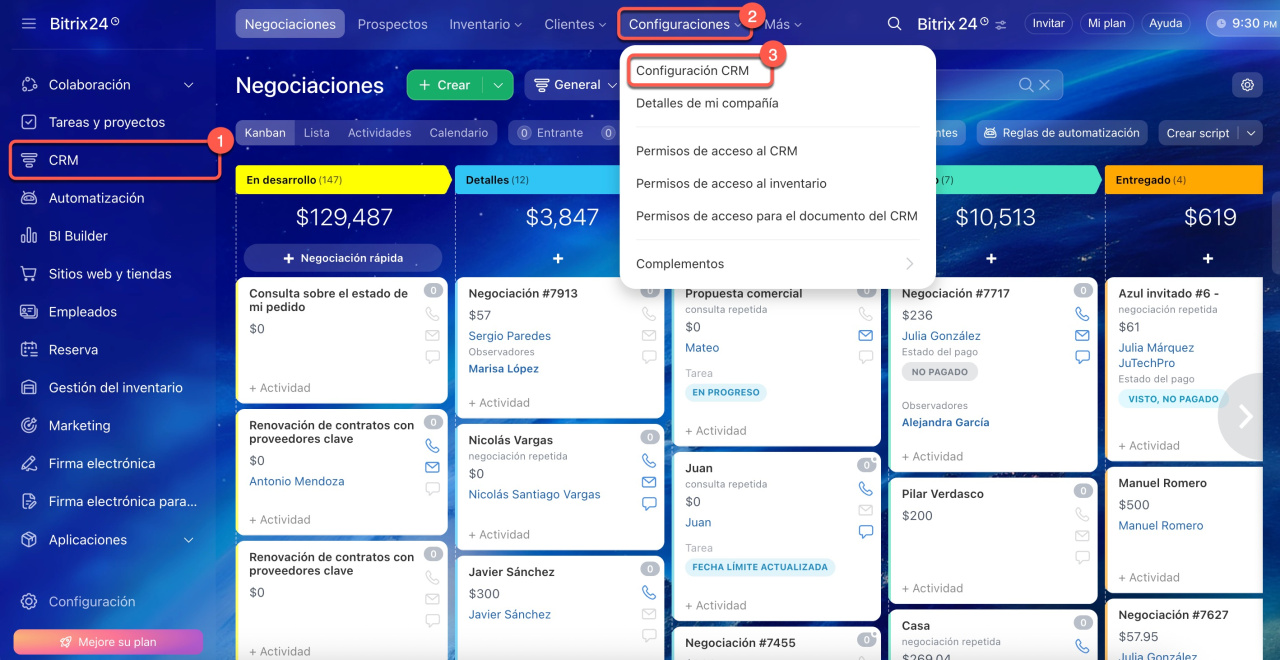Clear search with the X icon

pyautogui.click(x=1045, y=85)
